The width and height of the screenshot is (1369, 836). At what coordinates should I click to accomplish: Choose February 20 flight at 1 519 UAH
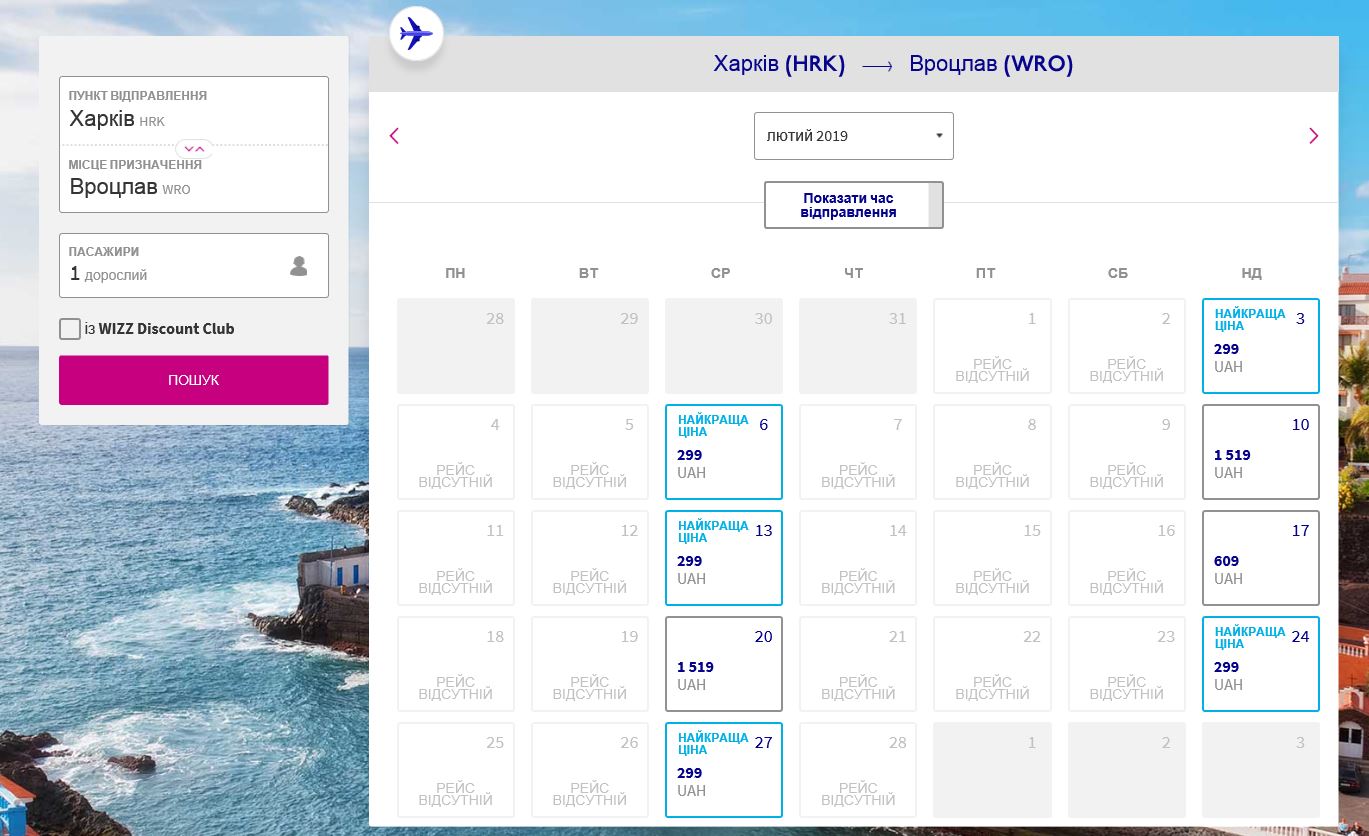tap(723, 664)
